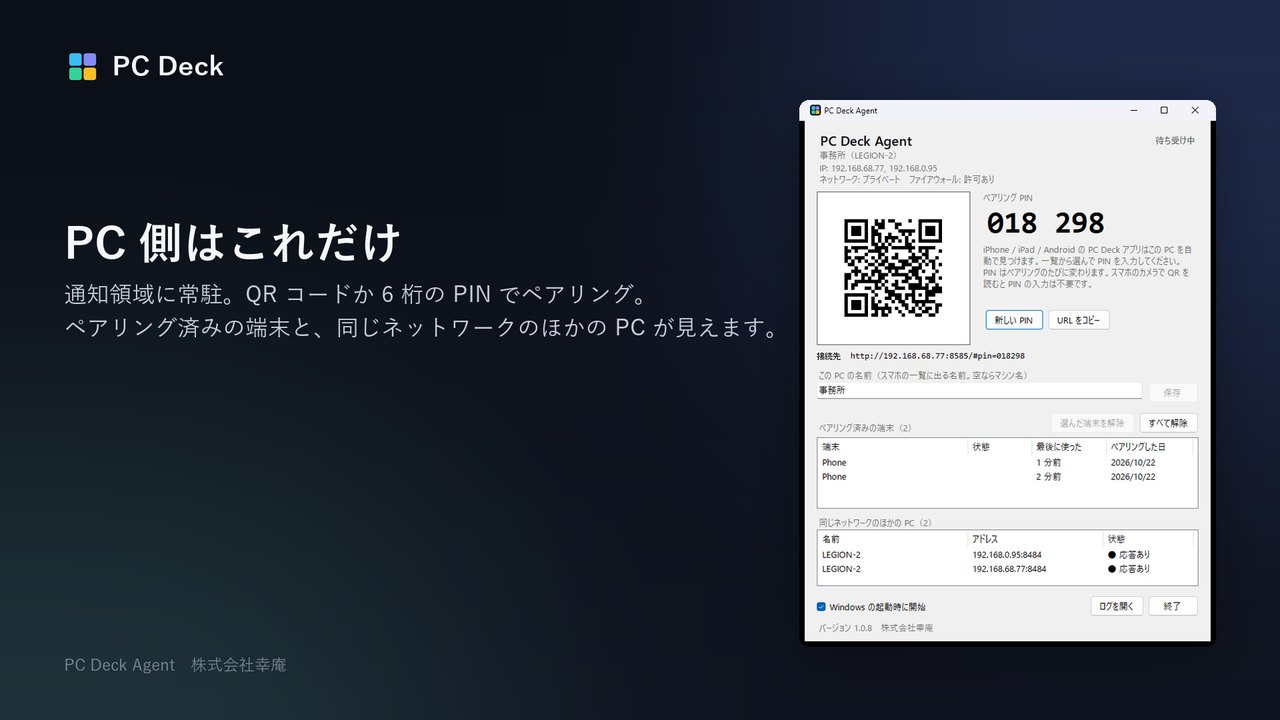Click the pairing QR code image
The image size is (1280, 720).
(x=893, y=268)
